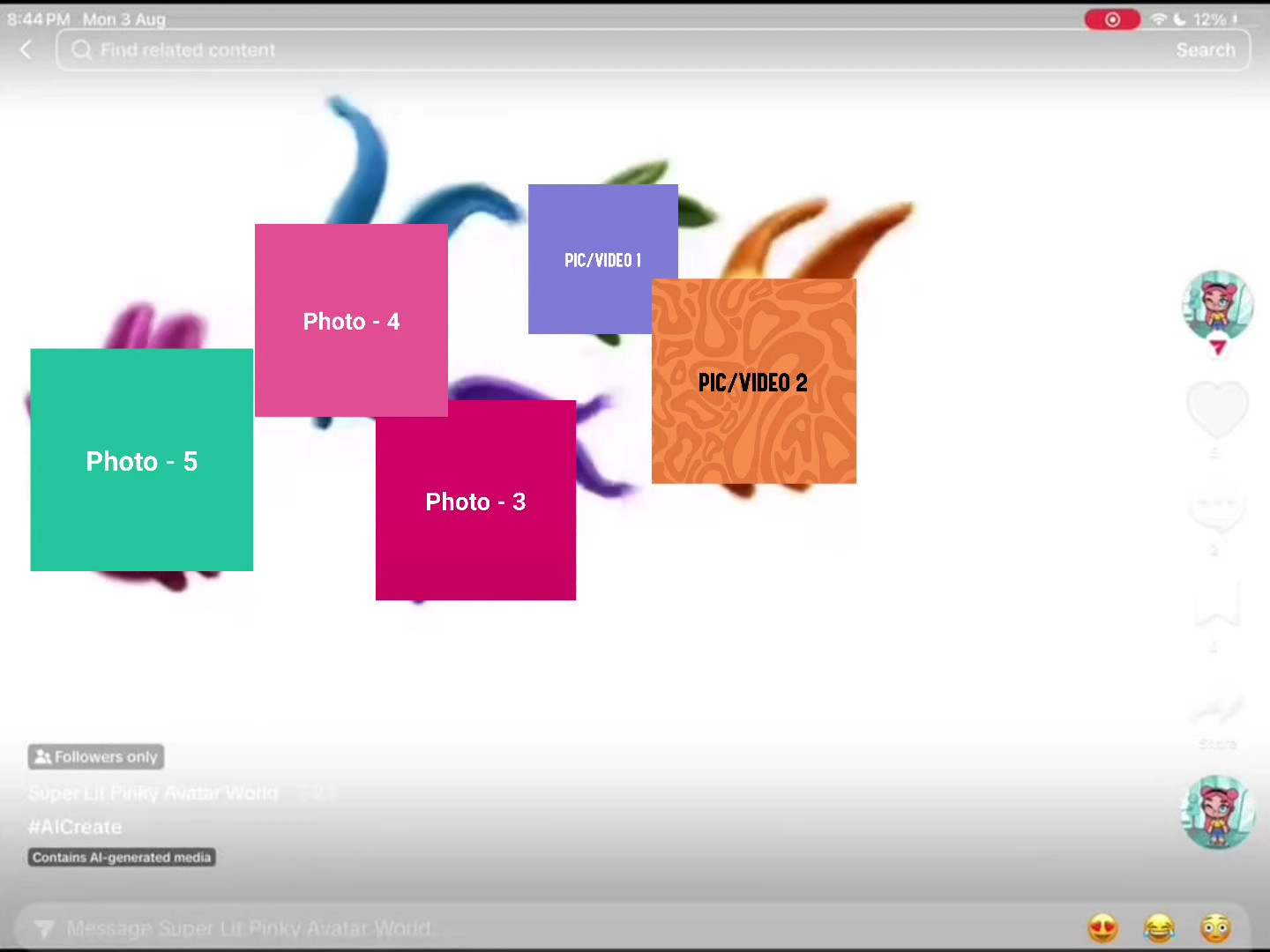
Task: Tap the 12% battery indicator
Action: tap(1215, 19)
